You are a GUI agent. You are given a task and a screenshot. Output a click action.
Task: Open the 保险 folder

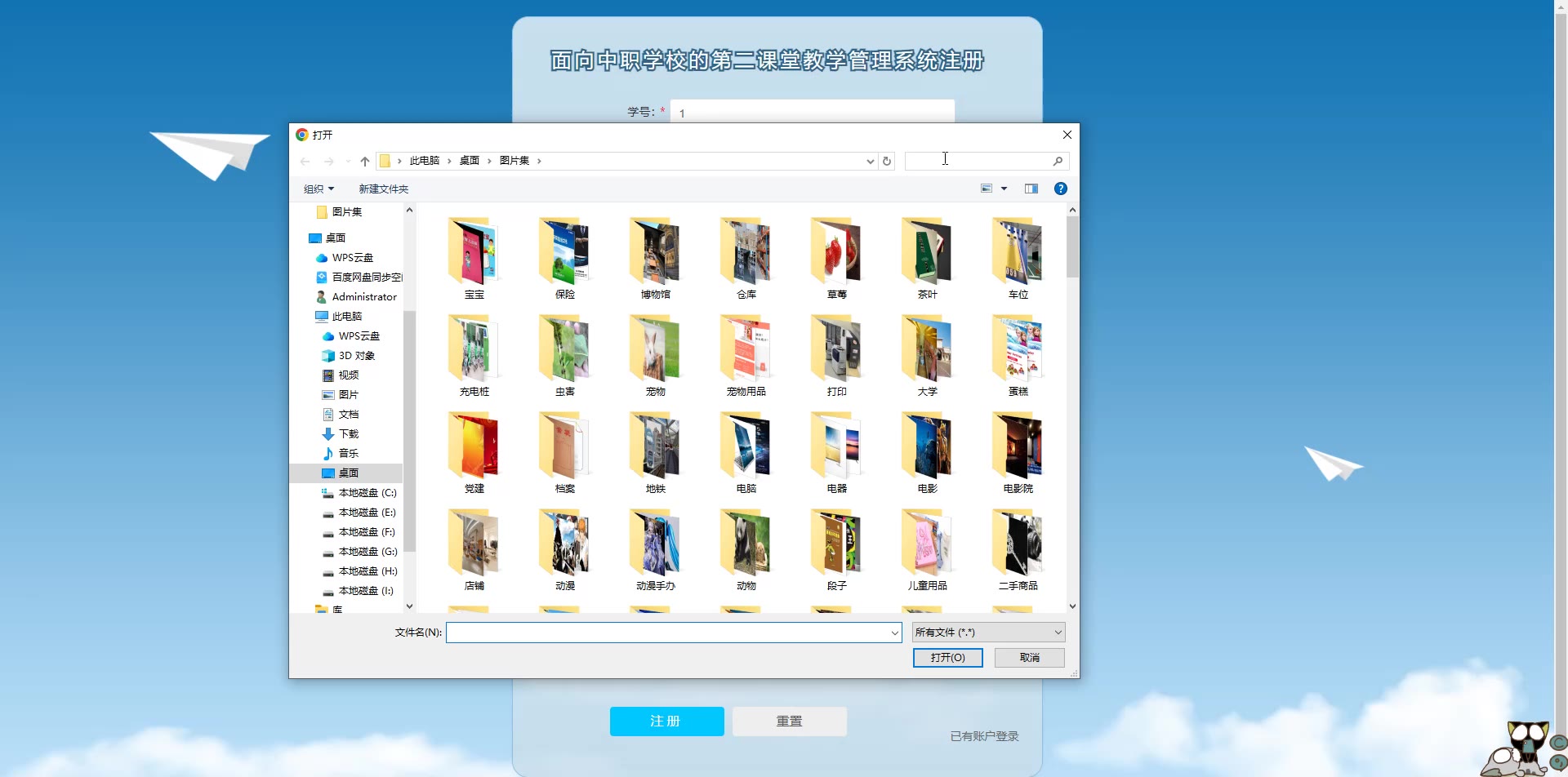[565, 259]
